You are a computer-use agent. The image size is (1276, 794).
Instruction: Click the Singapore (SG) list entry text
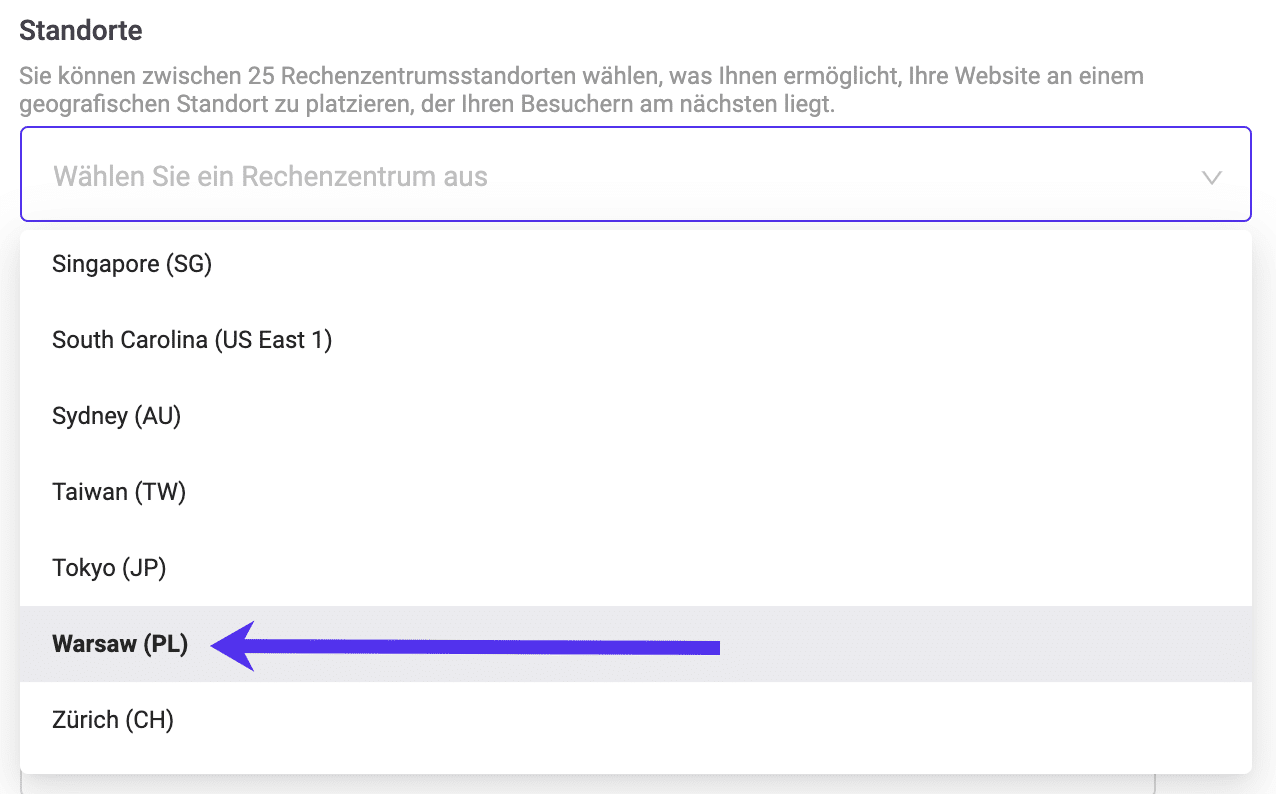[132, 264]
